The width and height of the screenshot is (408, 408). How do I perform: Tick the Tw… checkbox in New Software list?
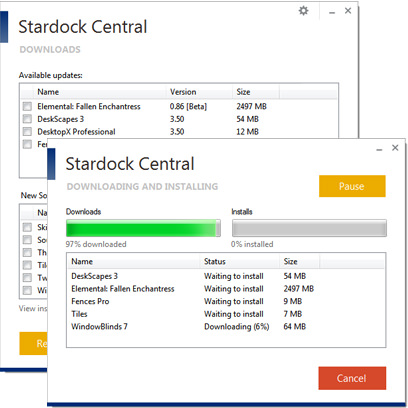[x=27, y=278]
